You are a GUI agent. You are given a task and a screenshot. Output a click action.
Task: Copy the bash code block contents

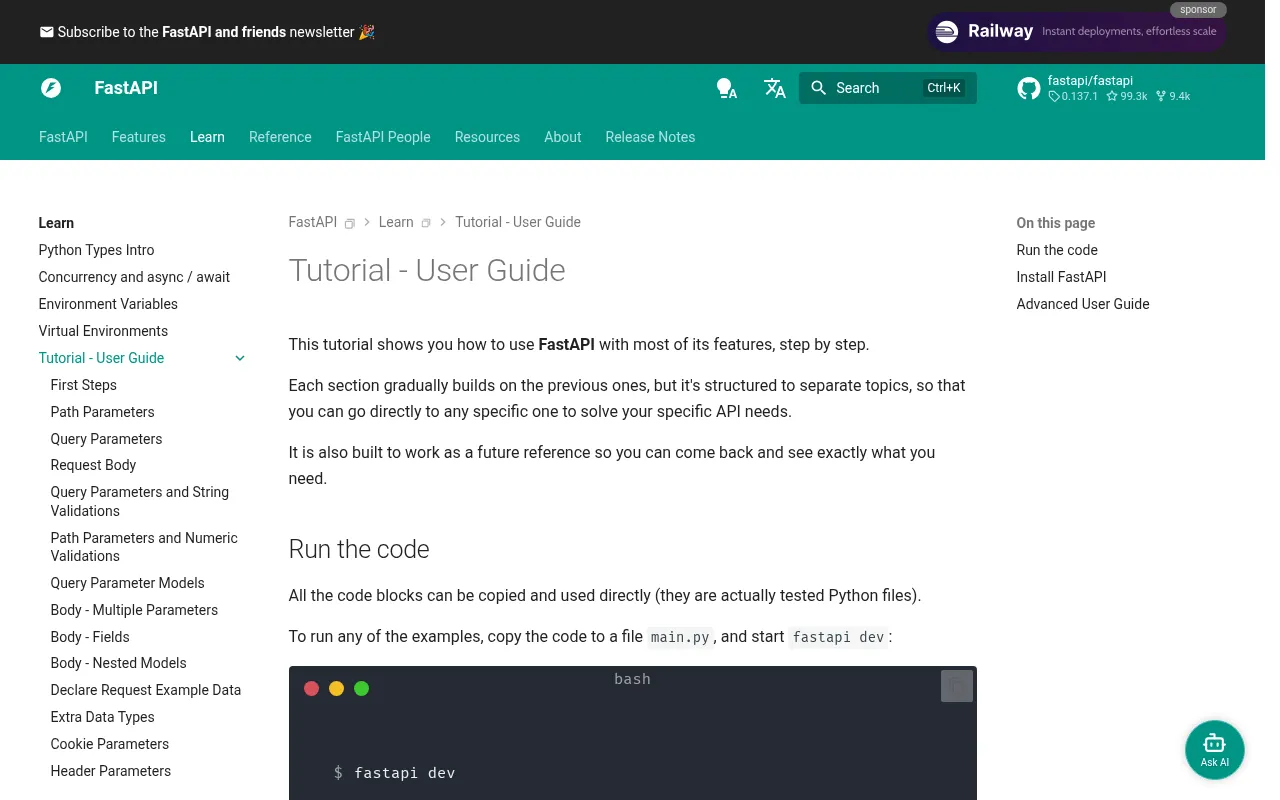(957, 686)
